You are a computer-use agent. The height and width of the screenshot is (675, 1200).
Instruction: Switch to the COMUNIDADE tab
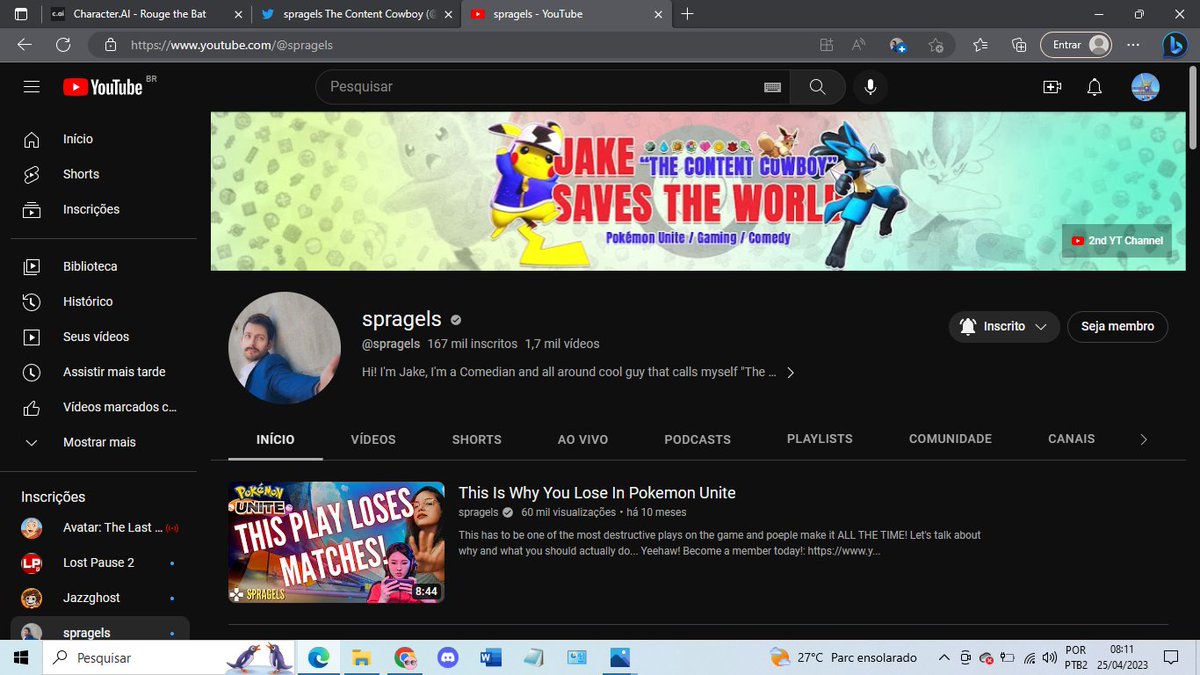pyautogui.click(x=950, y=439)
